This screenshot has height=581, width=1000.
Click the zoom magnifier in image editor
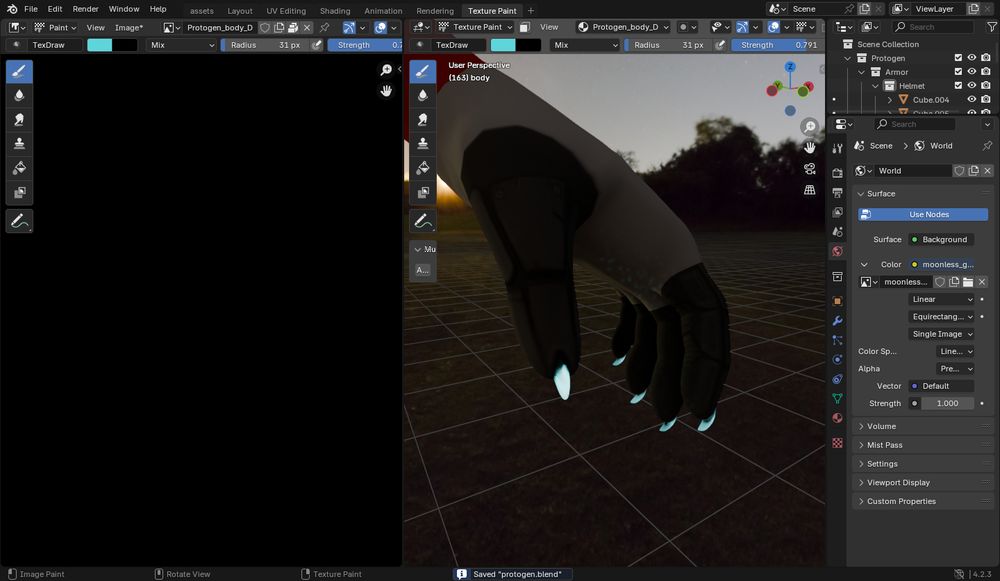tap(386, 70)
